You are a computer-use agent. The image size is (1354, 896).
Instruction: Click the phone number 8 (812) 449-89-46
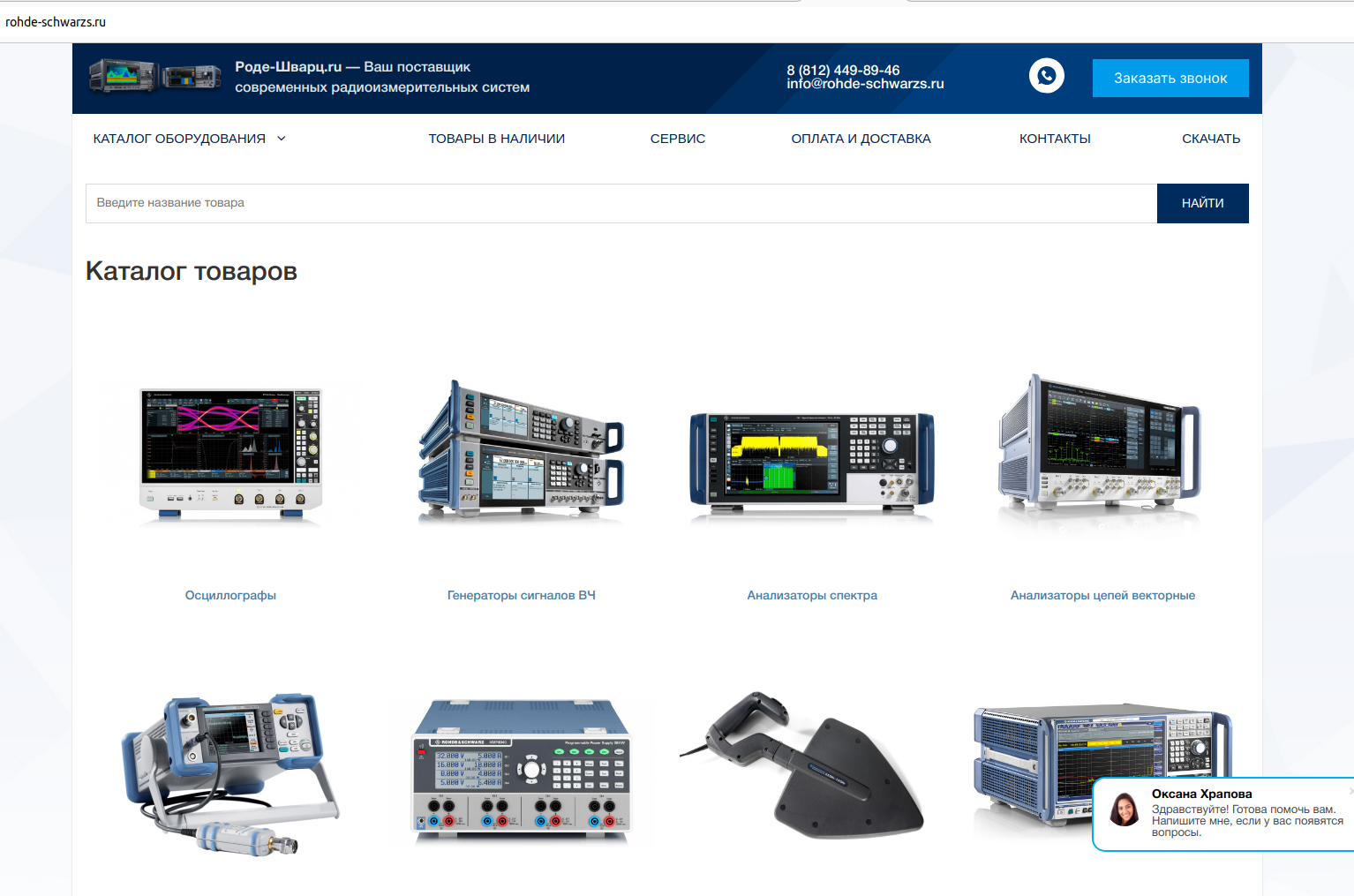coord(843,70)
